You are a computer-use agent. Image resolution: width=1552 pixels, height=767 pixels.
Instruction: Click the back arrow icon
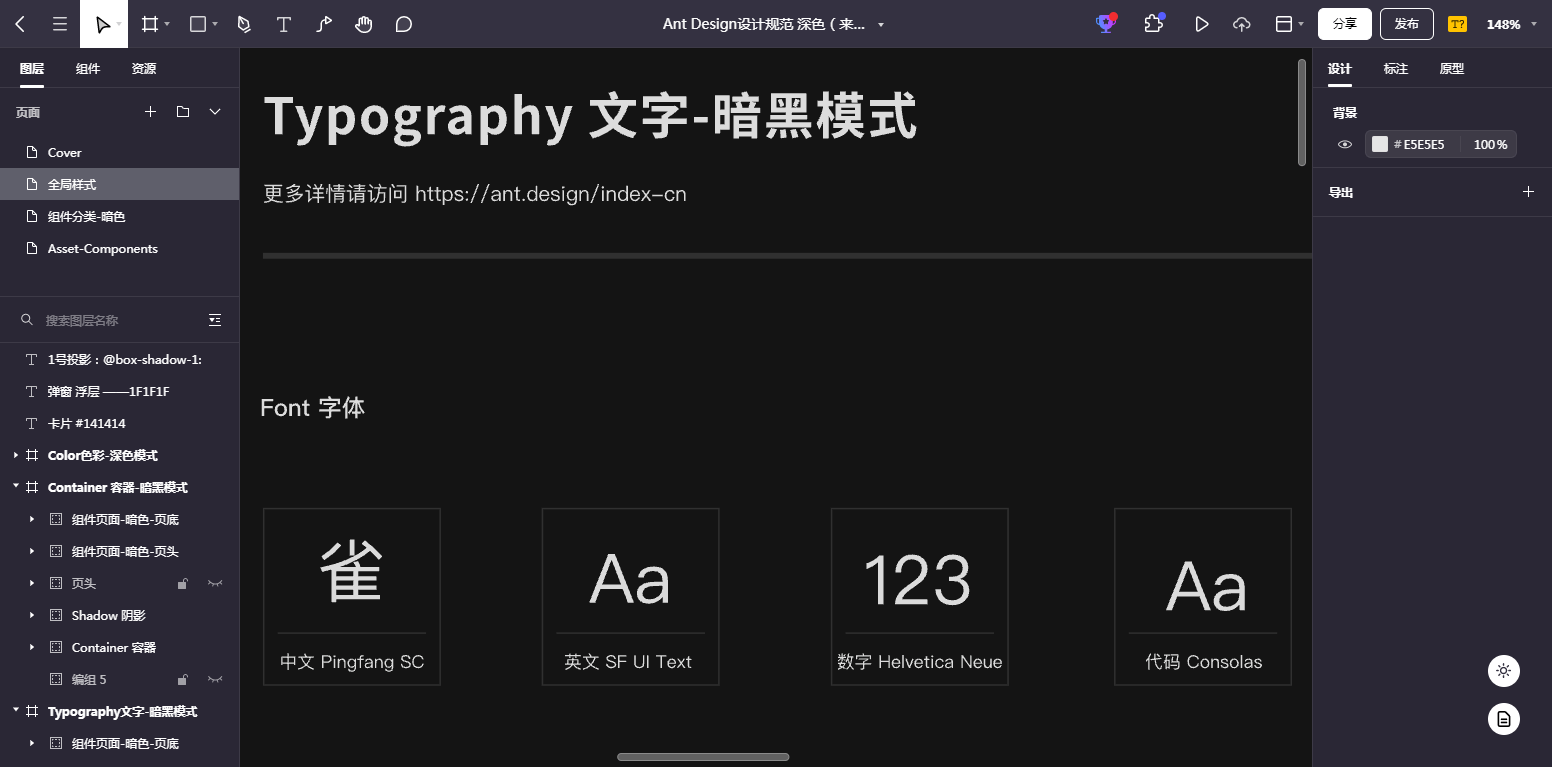tap(20, 24)
